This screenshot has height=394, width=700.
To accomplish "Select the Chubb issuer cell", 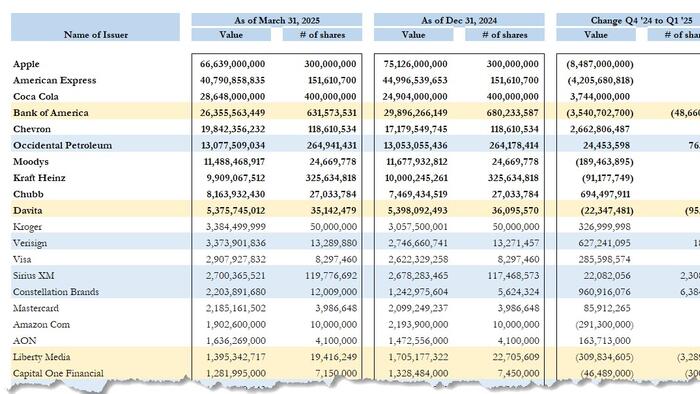I will (x=28, y=195).
